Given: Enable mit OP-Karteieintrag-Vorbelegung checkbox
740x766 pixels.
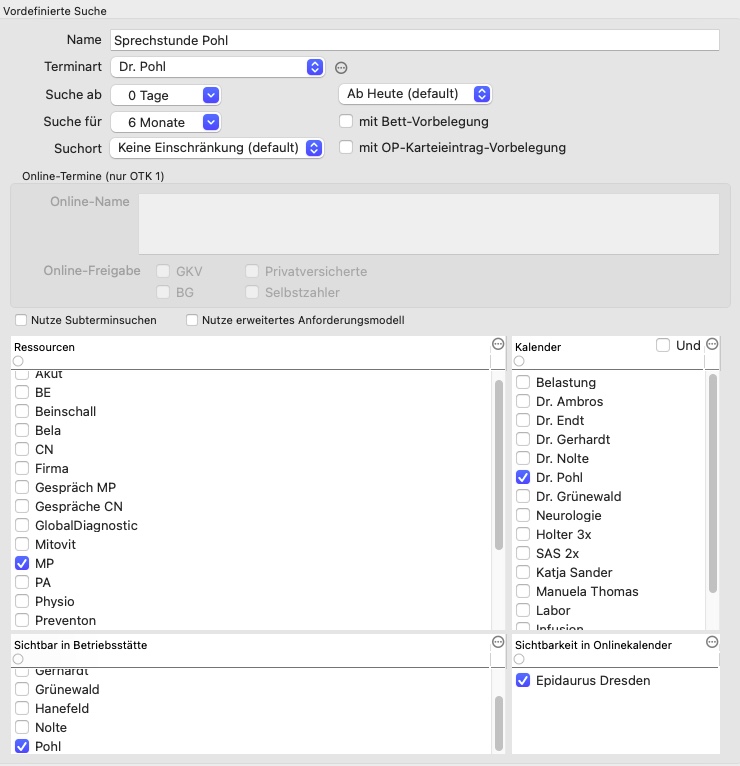Looking at the screenshot, I should (346, 147).
